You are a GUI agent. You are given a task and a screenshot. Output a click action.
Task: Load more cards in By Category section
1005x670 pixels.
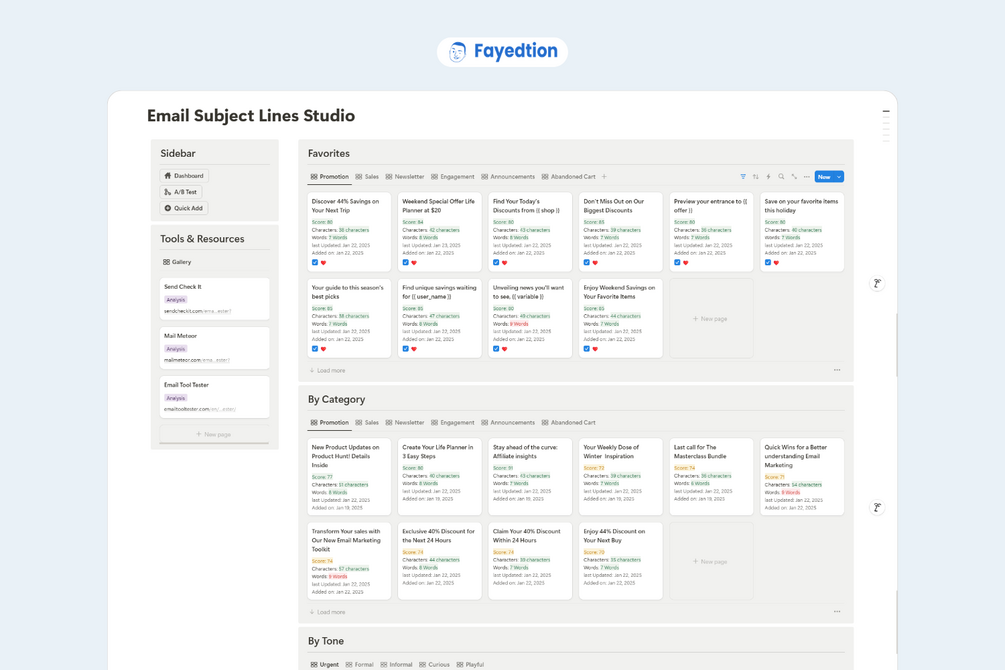(328, 612)
